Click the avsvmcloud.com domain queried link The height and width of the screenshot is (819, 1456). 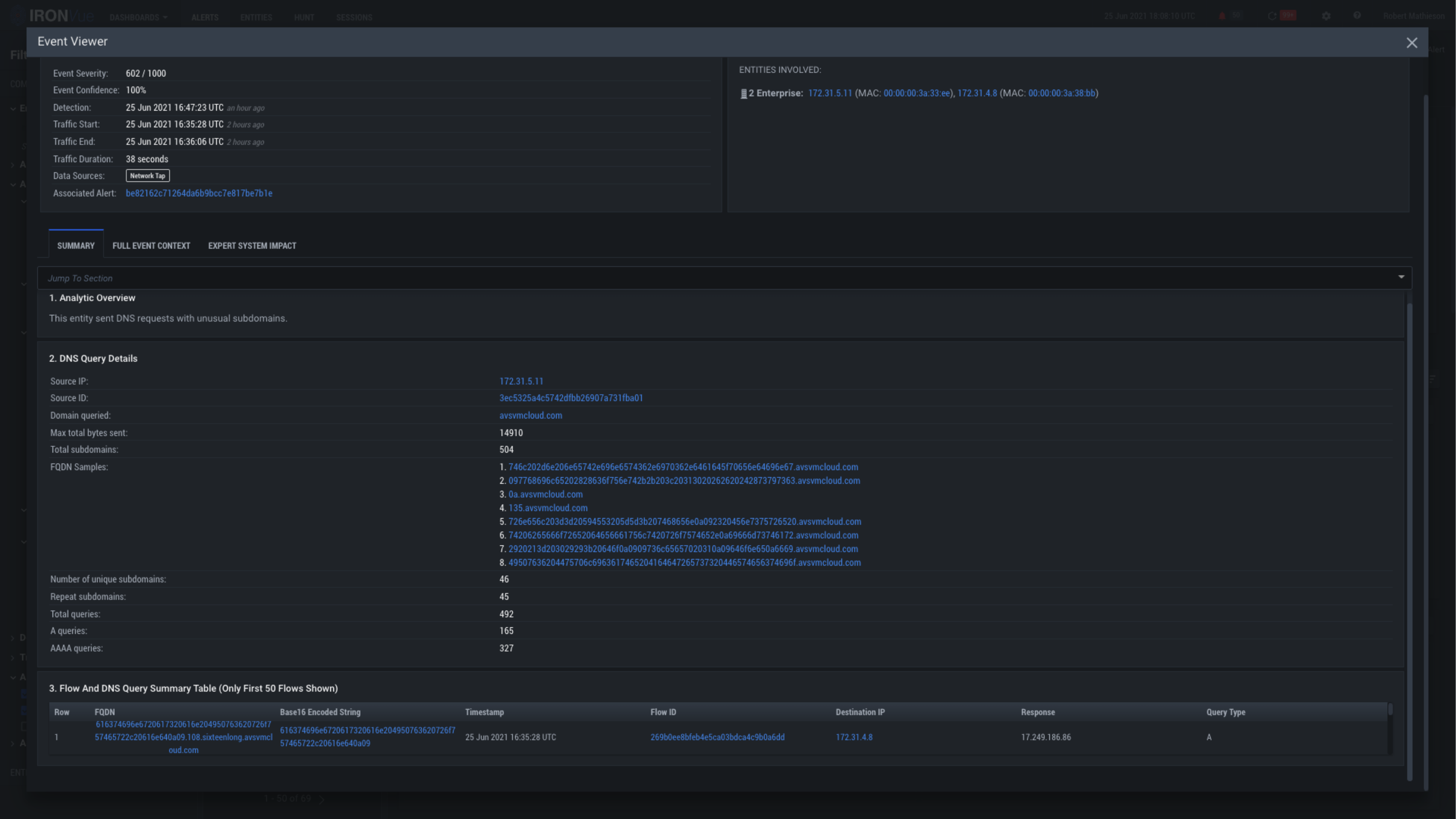(530, 416)
